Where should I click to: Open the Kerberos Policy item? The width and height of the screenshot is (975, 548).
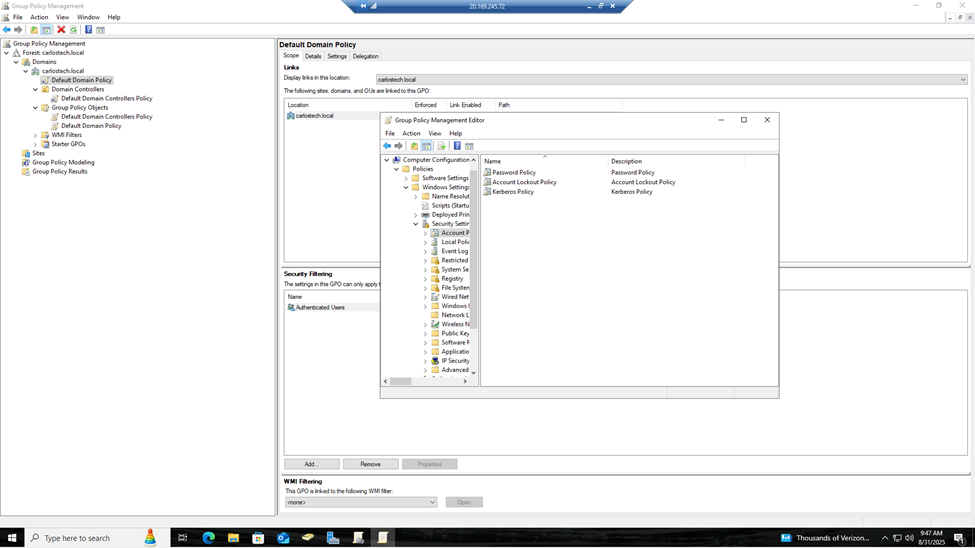(x=512, y=191)
